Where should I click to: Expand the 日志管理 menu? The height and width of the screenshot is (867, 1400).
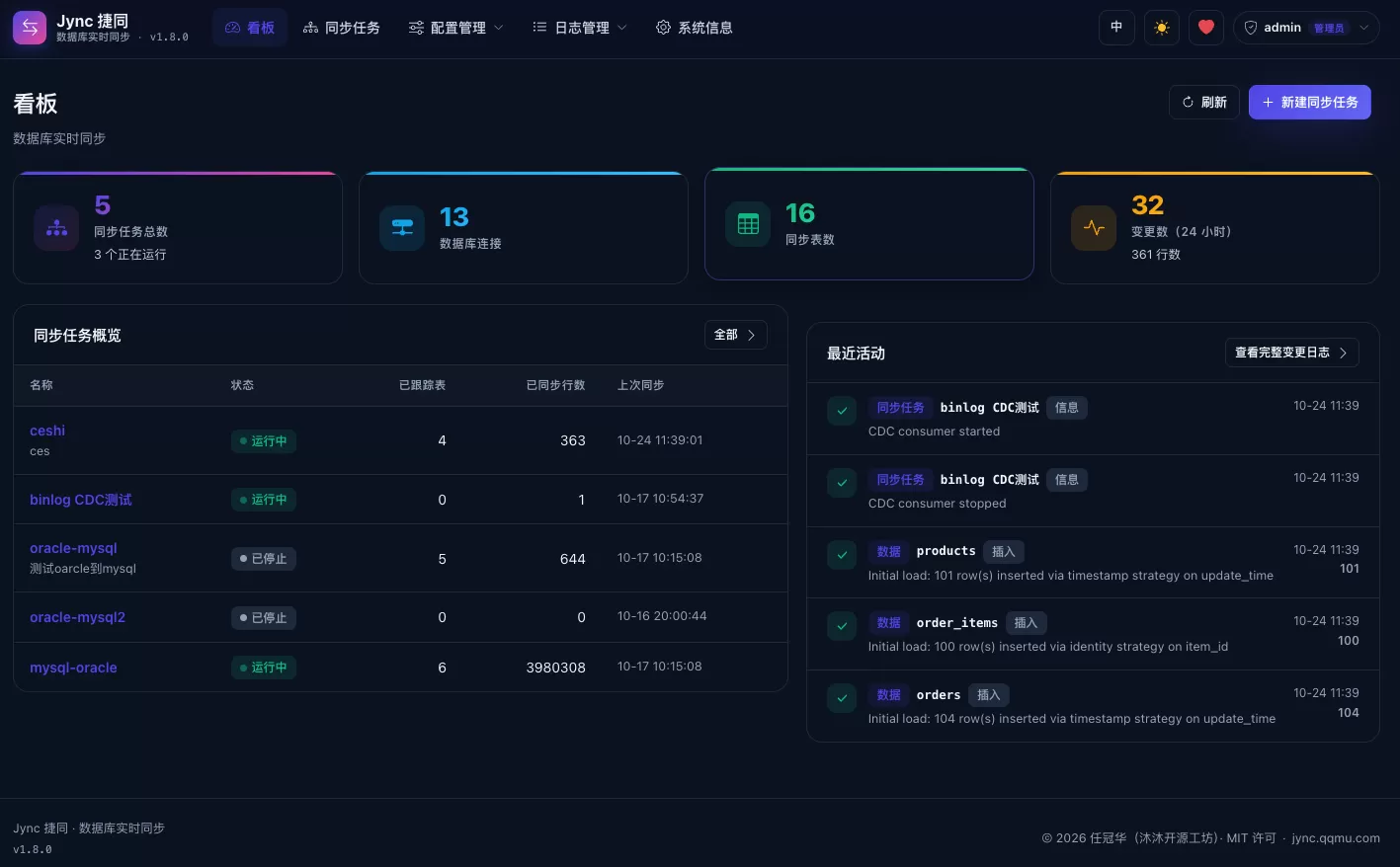pos(580,28)
